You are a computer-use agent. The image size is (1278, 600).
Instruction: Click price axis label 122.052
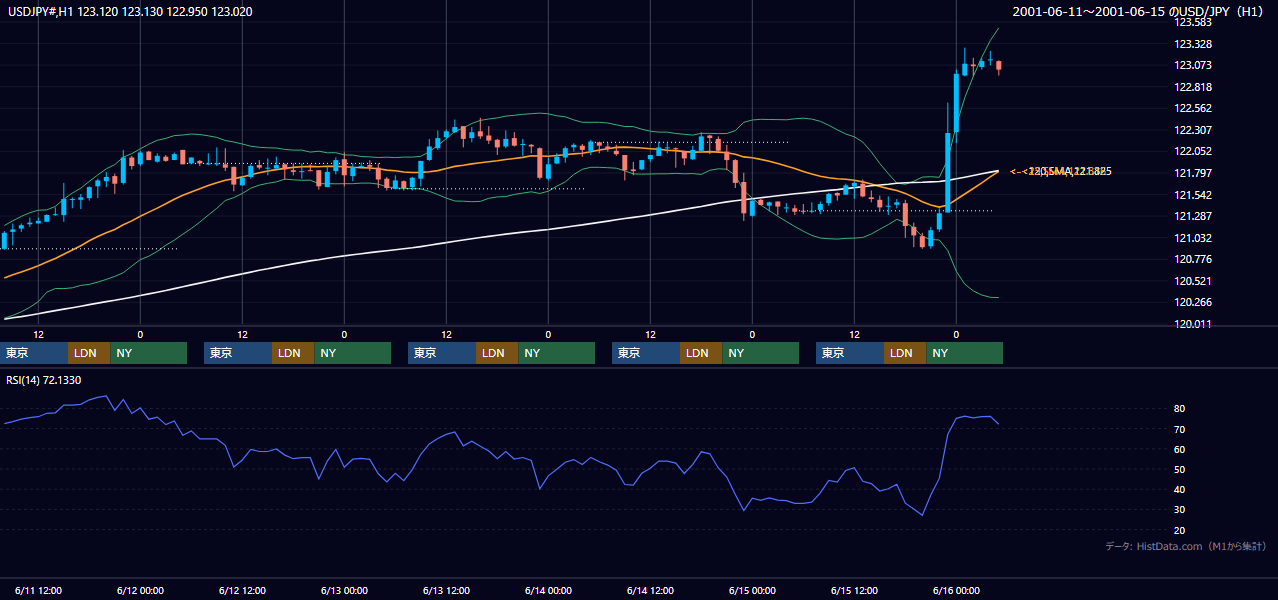1193,151
